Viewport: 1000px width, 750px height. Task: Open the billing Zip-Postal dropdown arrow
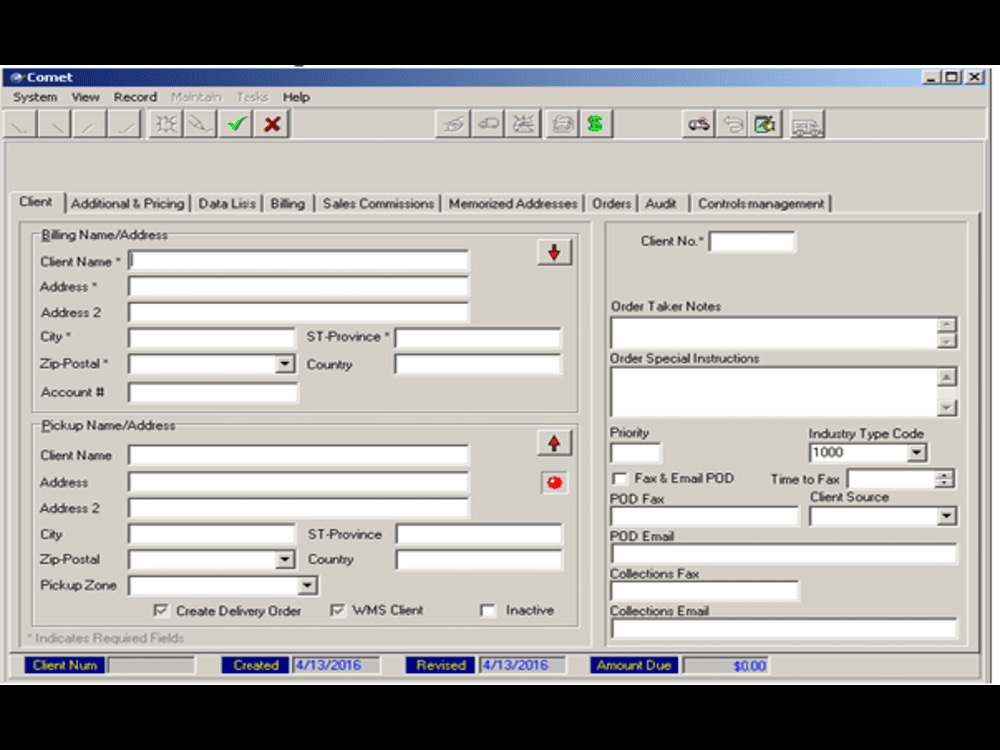284,364
